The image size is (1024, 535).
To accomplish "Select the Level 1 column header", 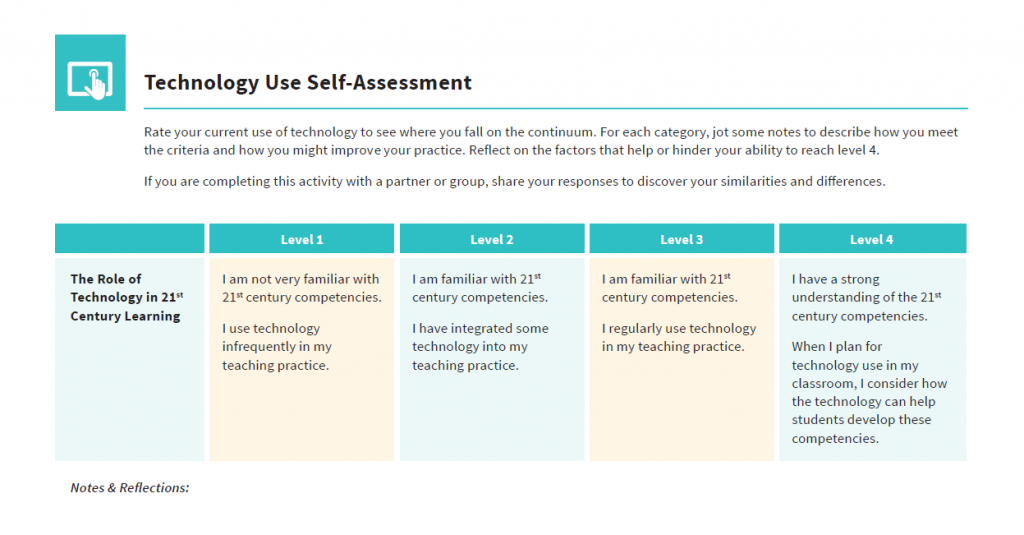I will coord(302,240).
